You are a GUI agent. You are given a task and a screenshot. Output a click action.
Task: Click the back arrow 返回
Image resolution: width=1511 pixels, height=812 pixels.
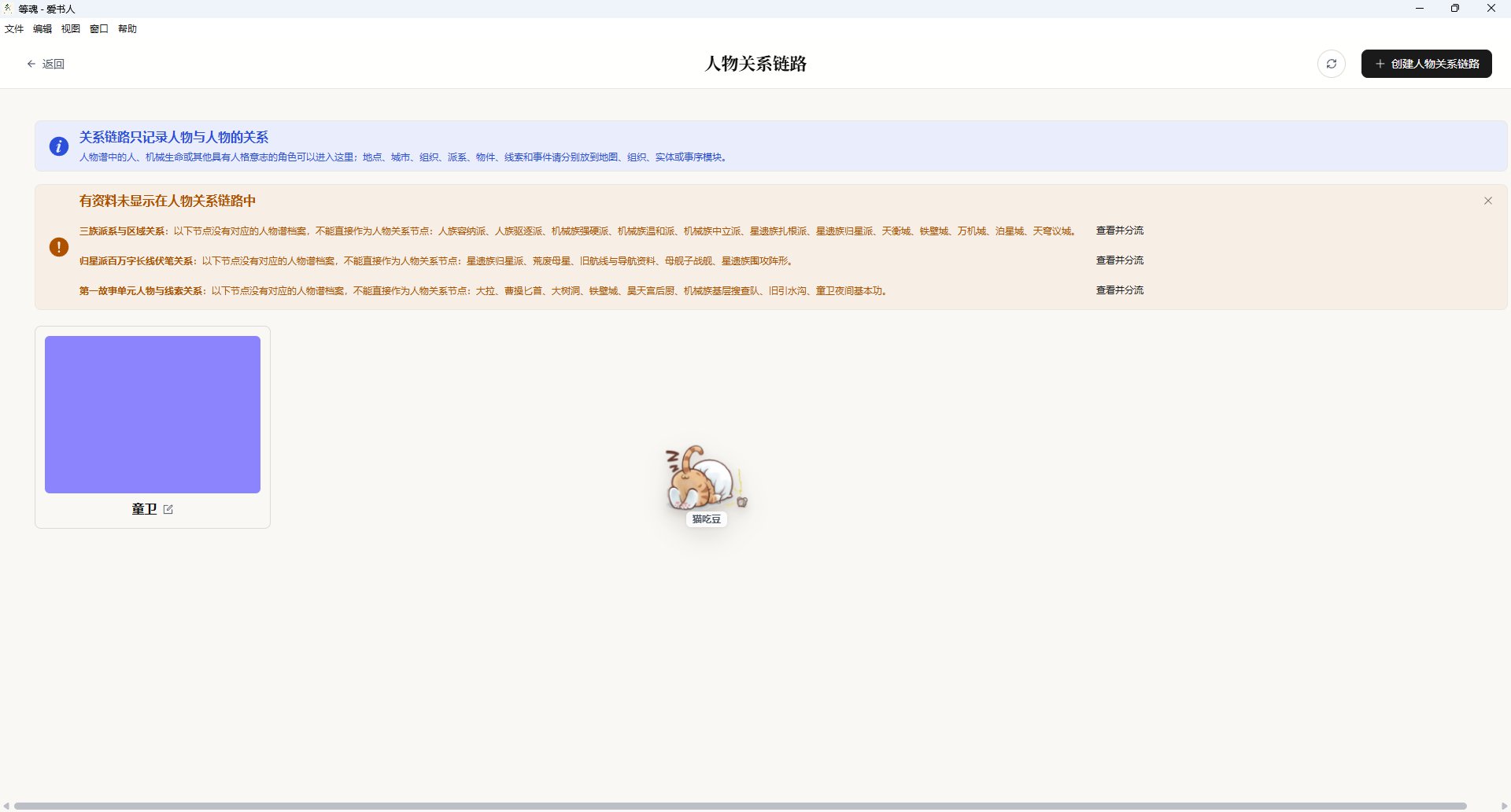click(46, 64)
